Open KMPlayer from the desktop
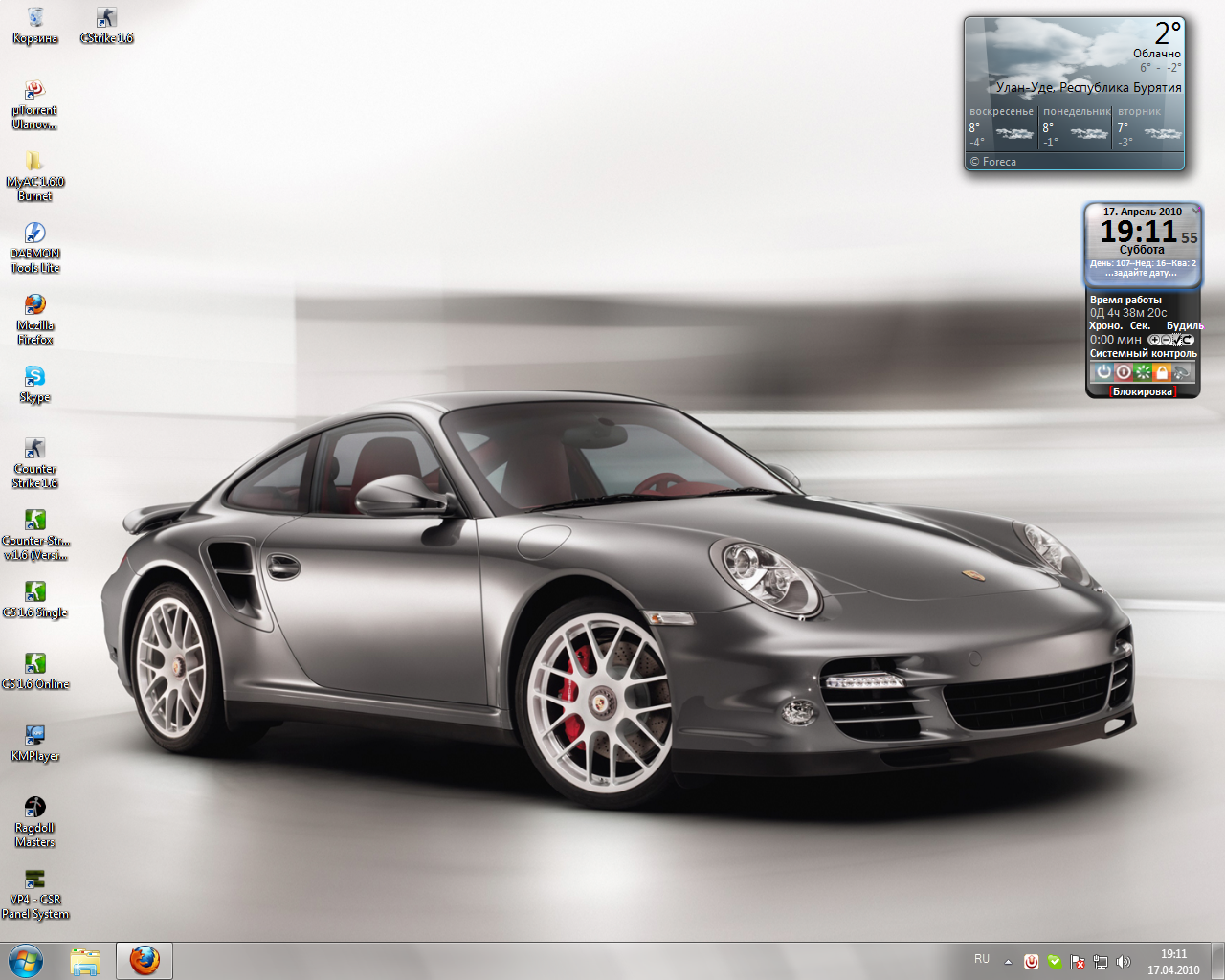The image size is (1225, 980). point(34,736)
